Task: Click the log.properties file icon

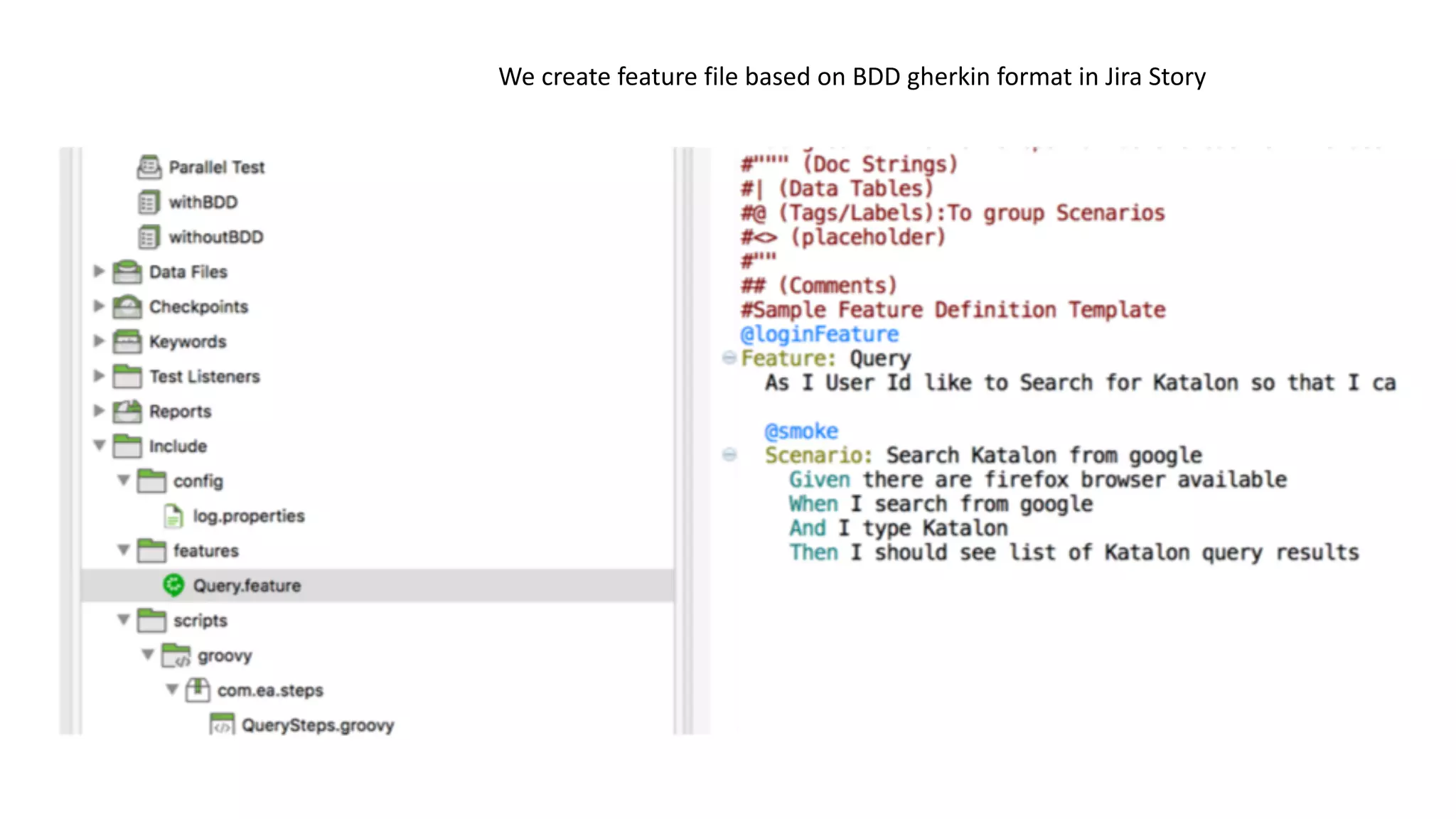Action: click(x=173, y=515)
